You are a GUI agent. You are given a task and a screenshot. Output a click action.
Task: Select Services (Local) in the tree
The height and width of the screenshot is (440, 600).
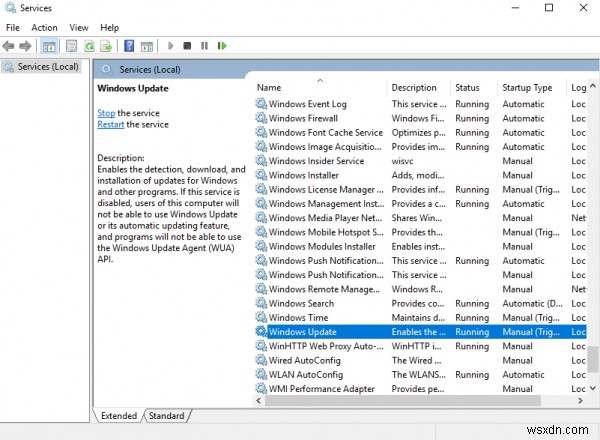(48, 67)
